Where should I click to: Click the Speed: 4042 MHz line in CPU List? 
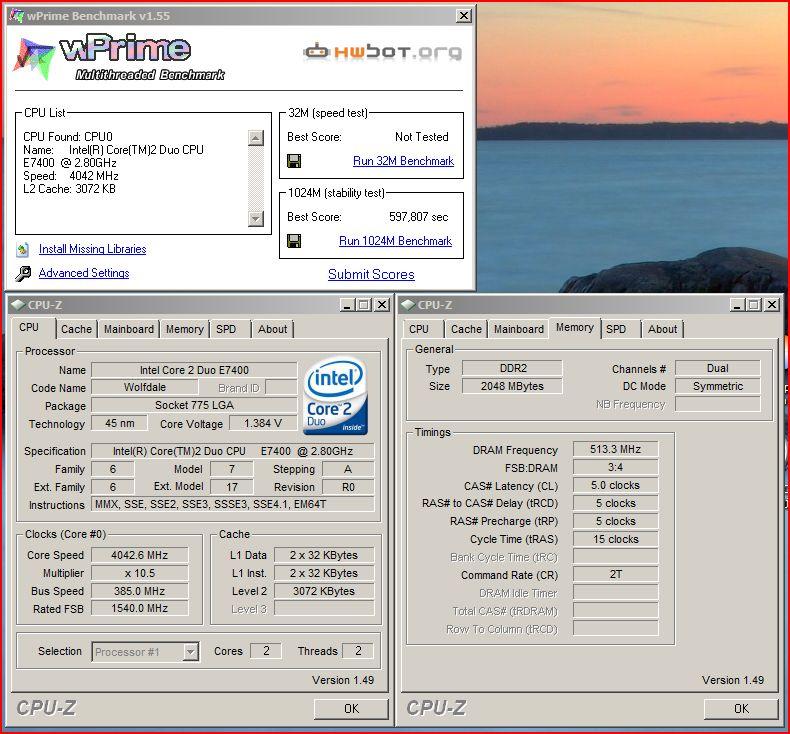71,176
